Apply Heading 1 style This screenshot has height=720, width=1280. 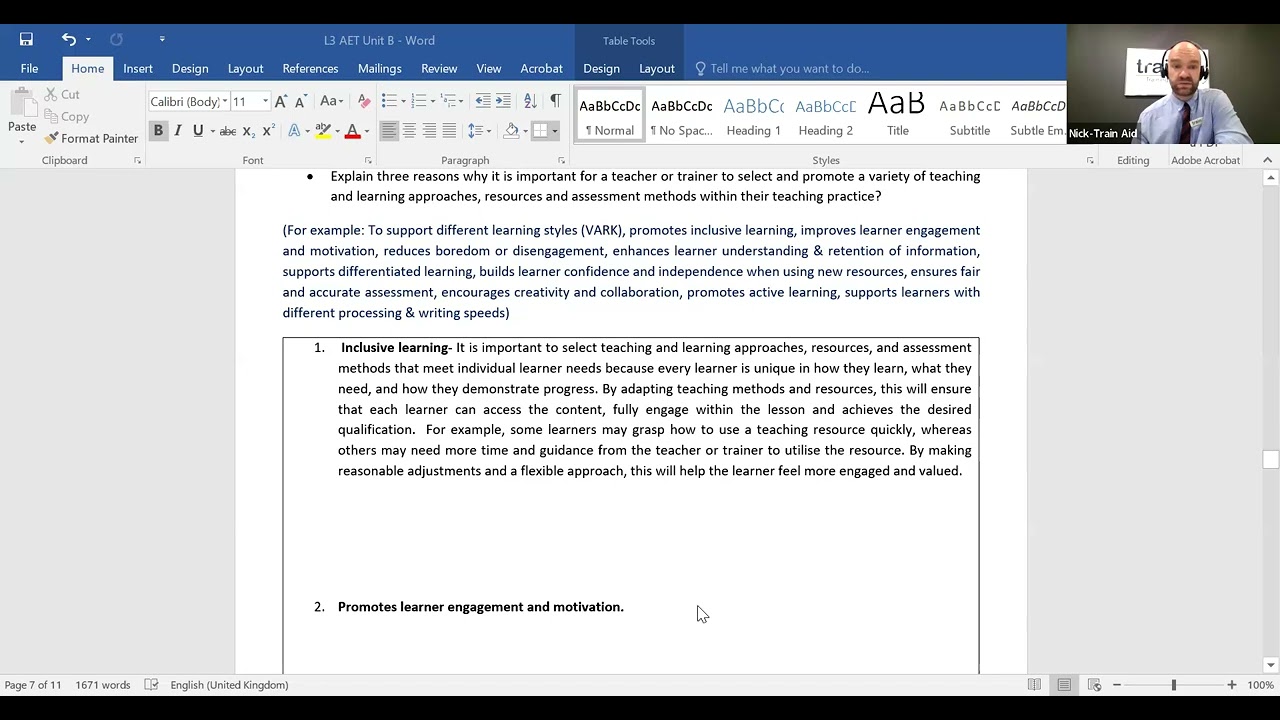[x=754, y=117]
